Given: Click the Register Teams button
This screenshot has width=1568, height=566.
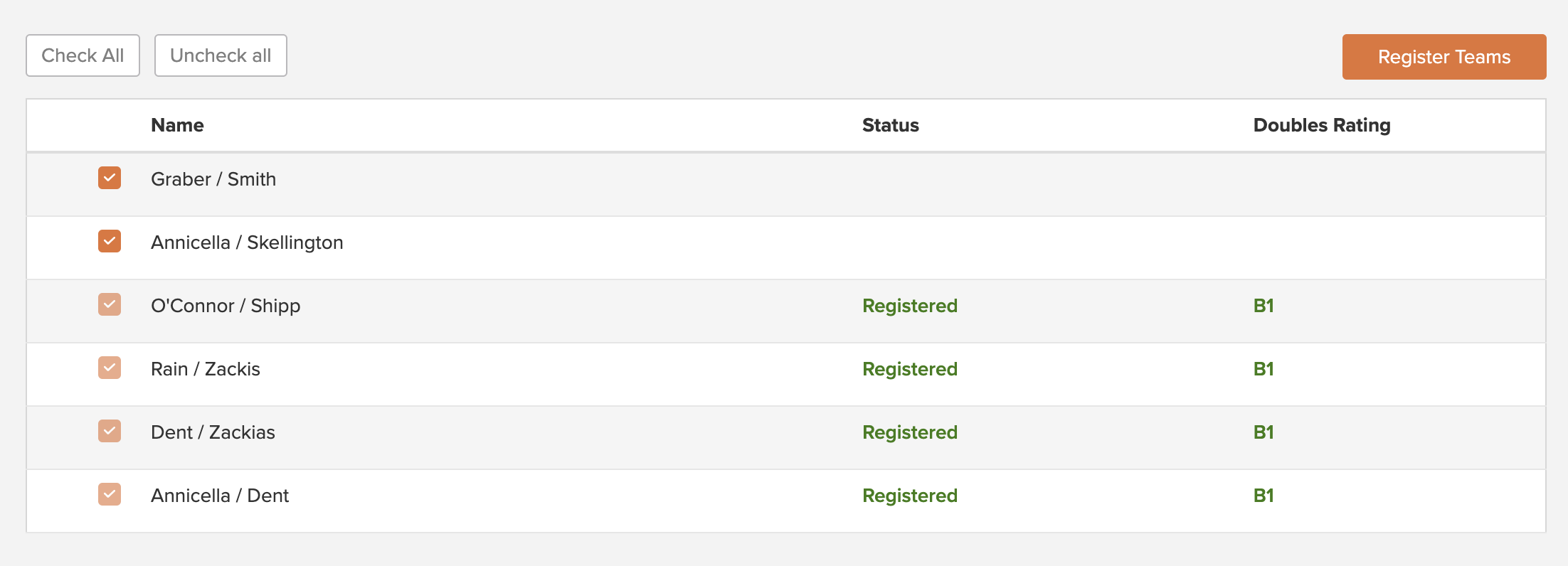Looking at the screenshot, I should (1444, 57).
